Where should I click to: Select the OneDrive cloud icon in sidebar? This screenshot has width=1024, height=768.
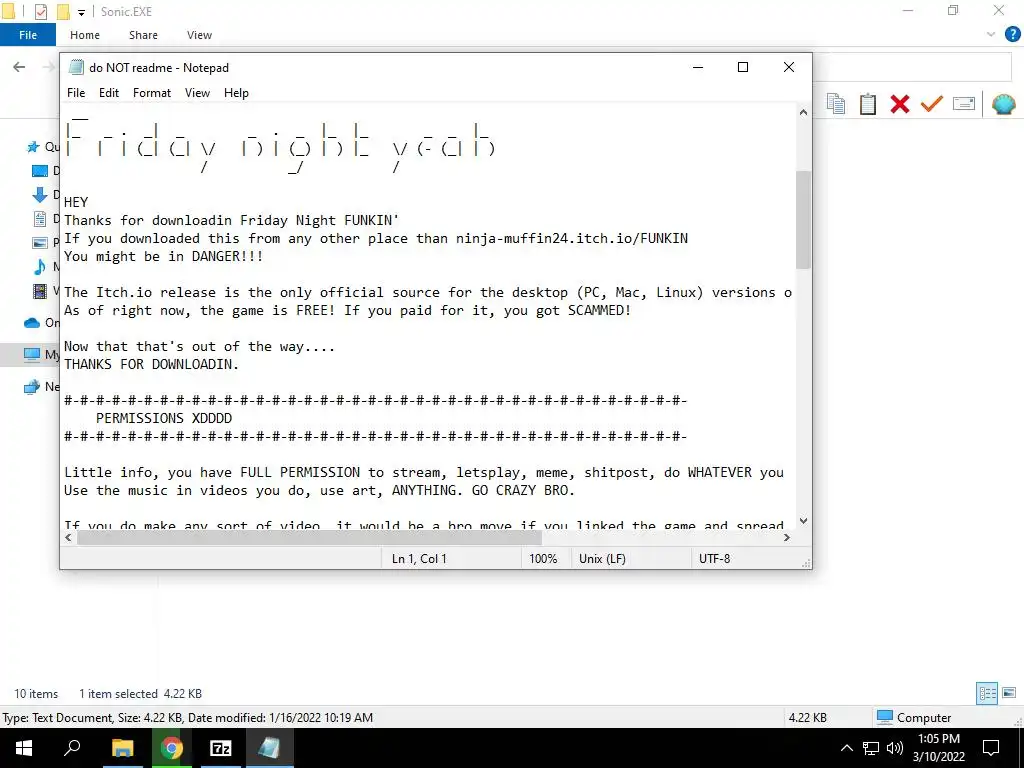pyautogui.click(x=32, y=323)
